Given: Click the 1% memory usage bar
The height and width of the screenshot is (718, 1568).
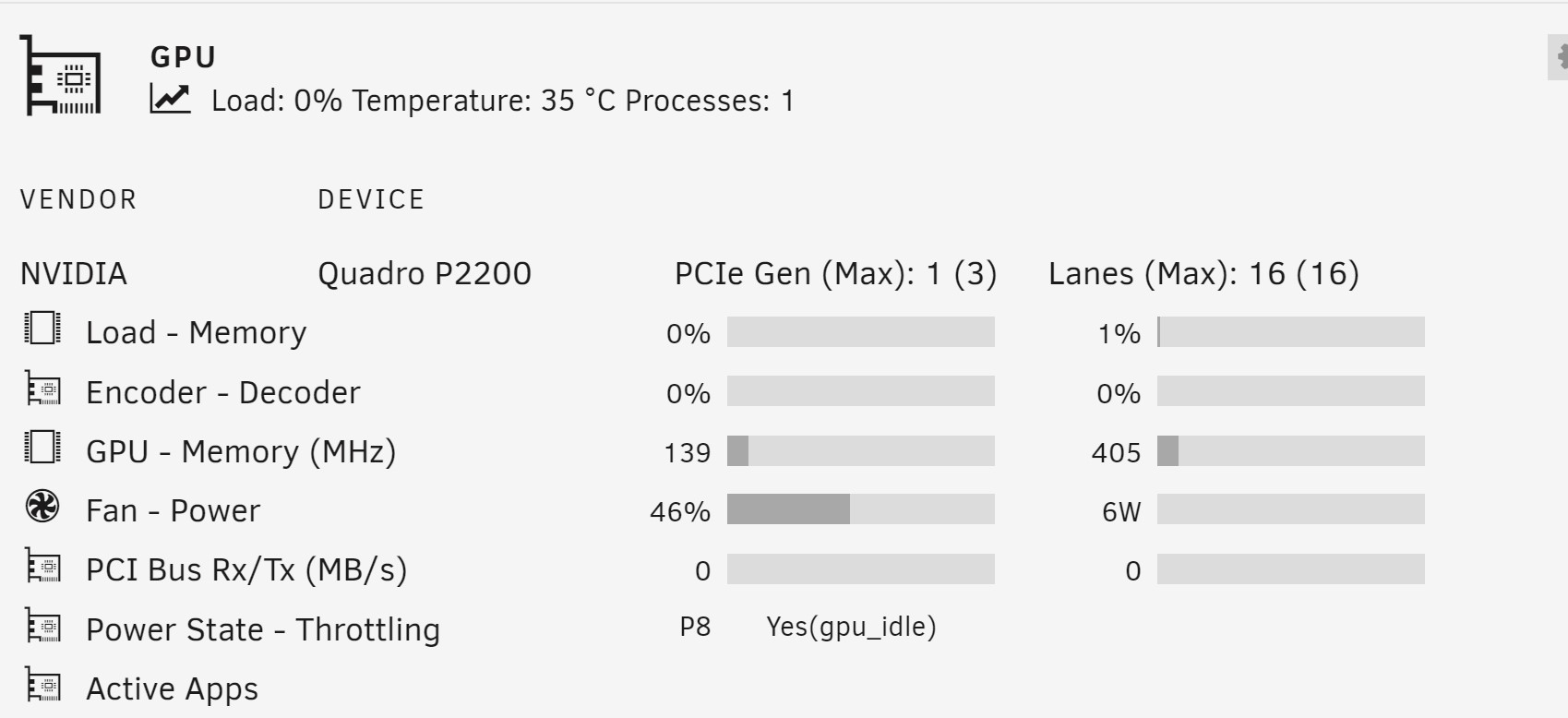Looking at the screenshot, I should [1290, 332].
